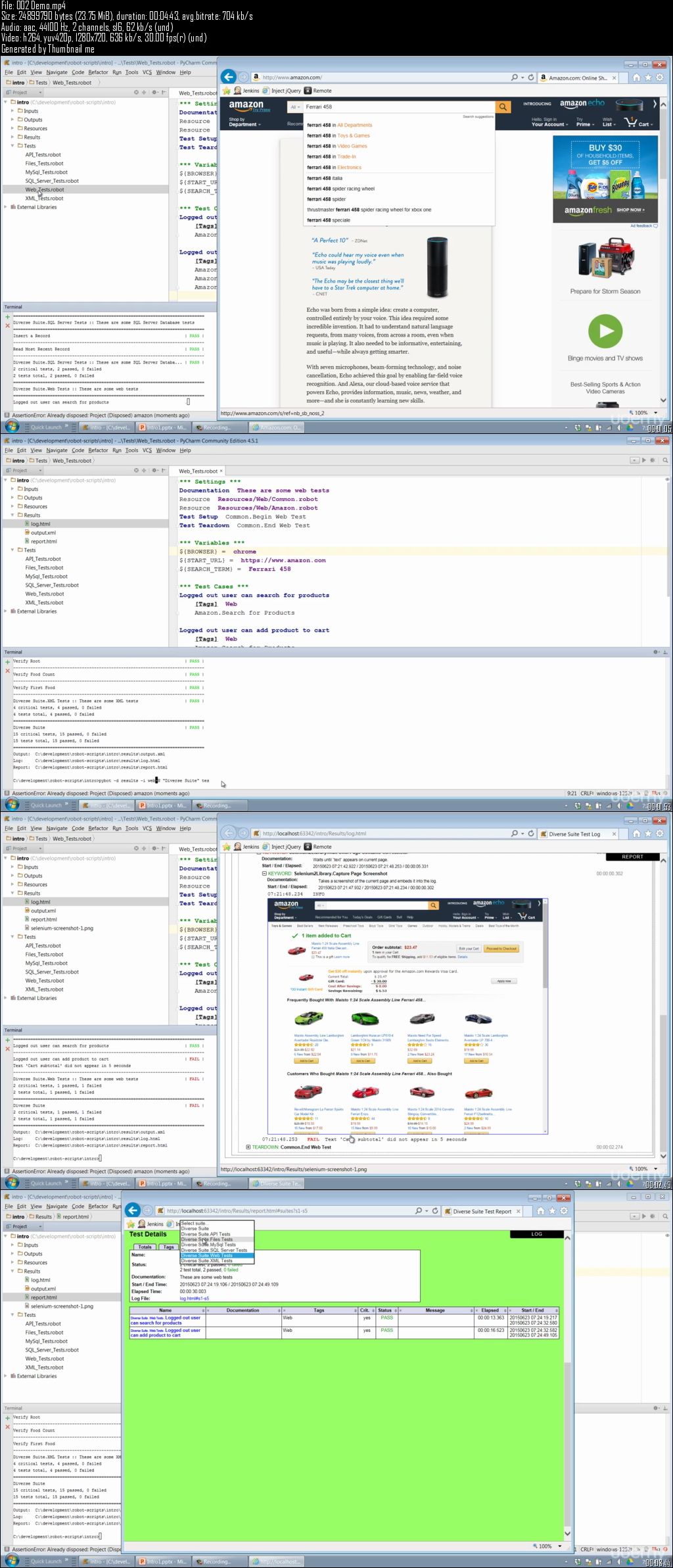Select Diverse Suite.API Tests in suite dropdown list
The height and width of the screenshot is (1568, 673).
click(206, 1234)
